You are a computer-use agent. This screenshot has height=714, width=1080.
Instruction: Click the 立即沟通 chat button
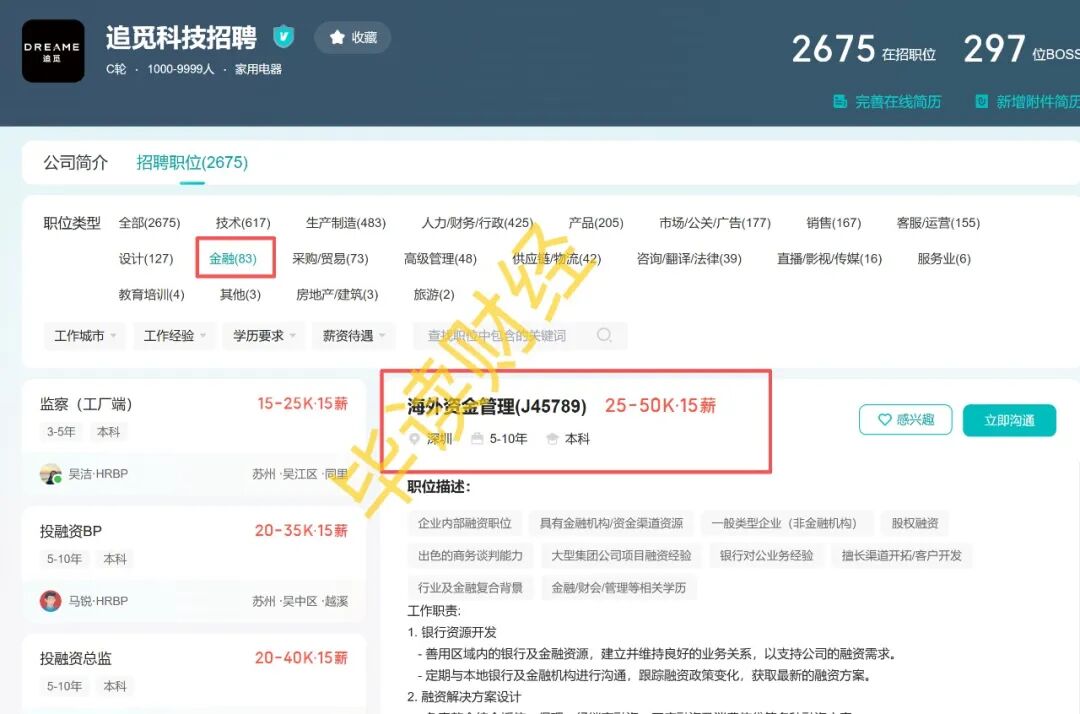pos(1010,420)
